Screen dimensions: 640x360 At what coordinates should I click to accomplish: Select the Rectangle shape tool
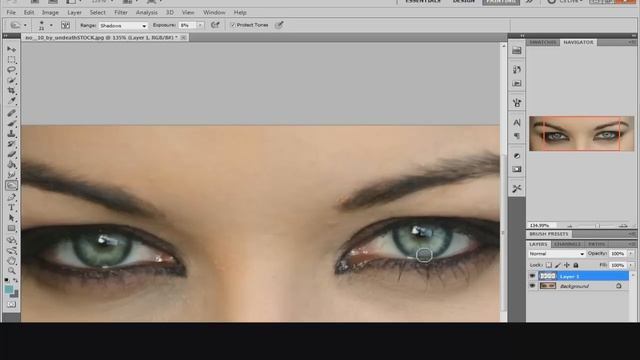pyautogui.click(x=11, y=228)
